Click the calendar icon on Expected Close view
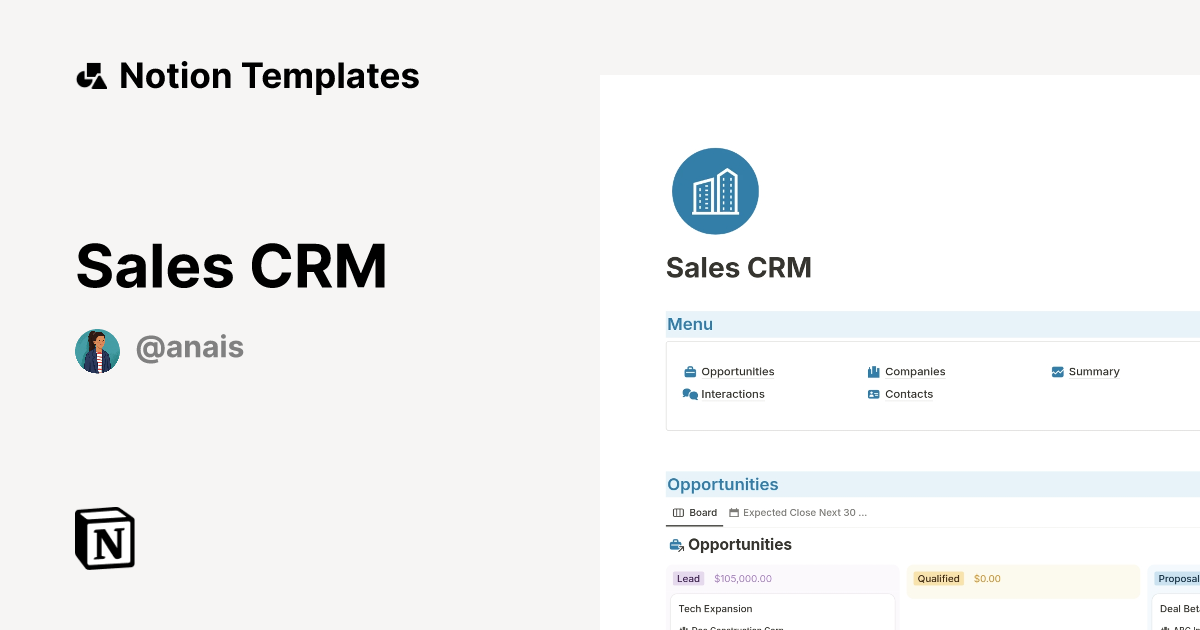 point(733,512)
